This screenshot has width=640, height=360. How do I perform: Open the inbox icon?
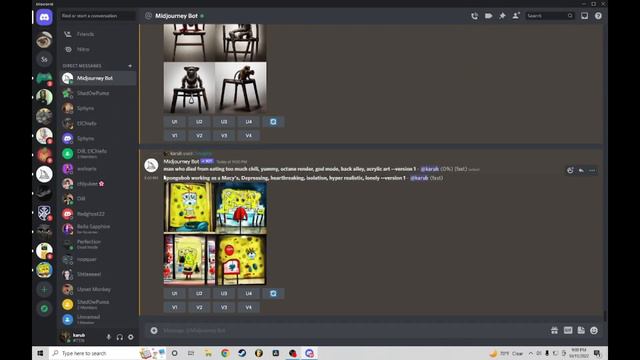[584, 16]
